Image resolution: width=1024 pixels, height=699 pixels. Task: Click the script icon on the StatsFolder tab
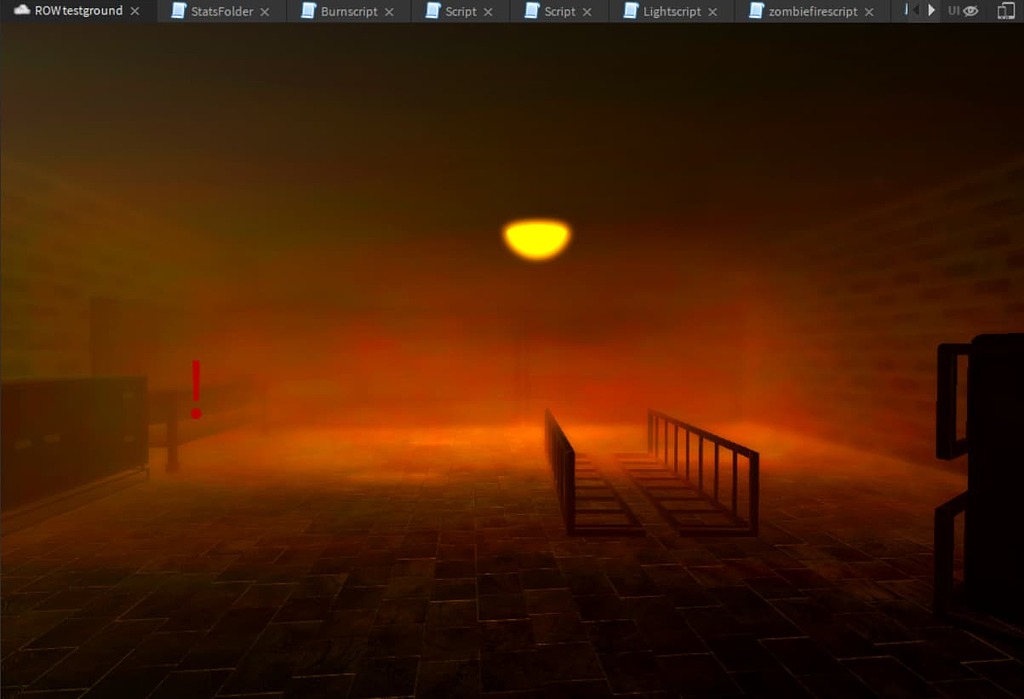[179, 11]
